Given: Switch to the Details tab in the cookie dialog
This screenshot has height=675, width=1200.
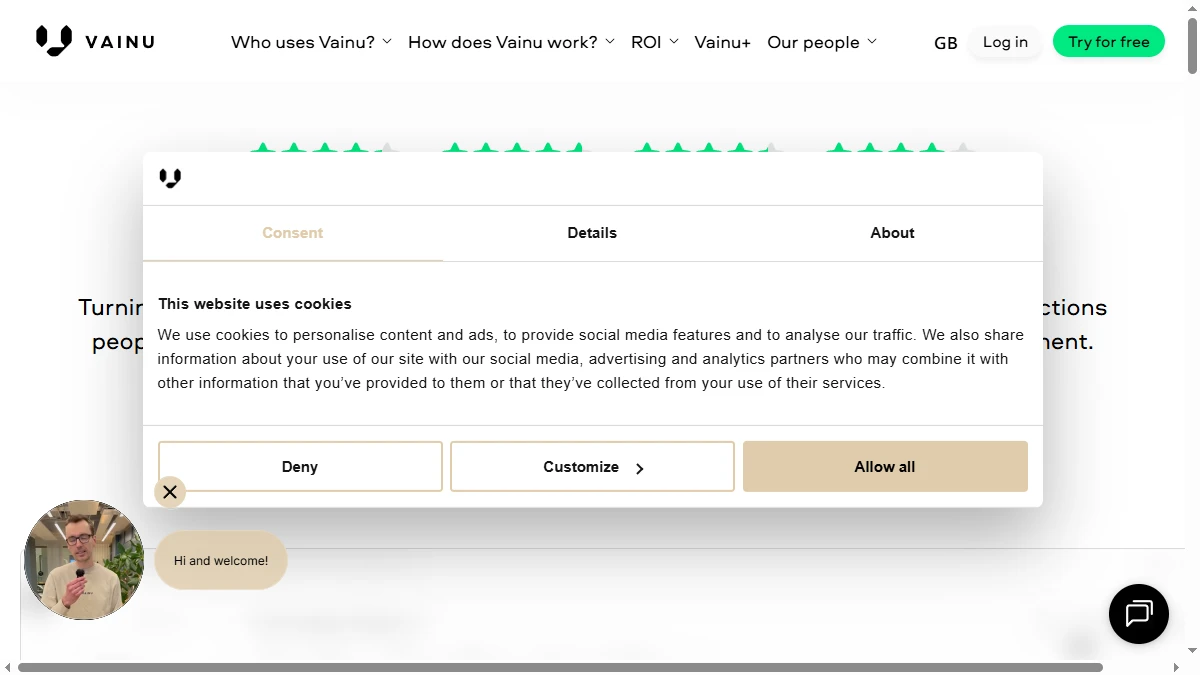Looking at the screenshot, I should tap(592, 232).
